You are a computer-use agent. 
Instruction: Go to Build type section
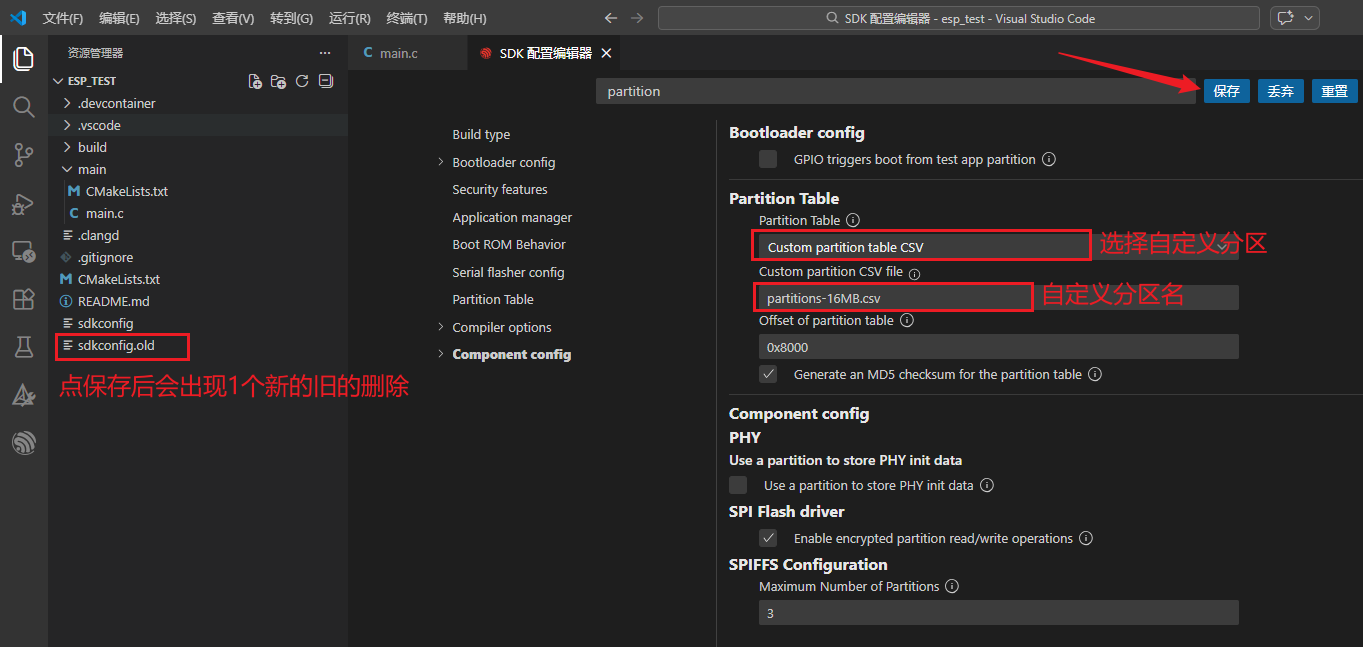tap(481, 134)
